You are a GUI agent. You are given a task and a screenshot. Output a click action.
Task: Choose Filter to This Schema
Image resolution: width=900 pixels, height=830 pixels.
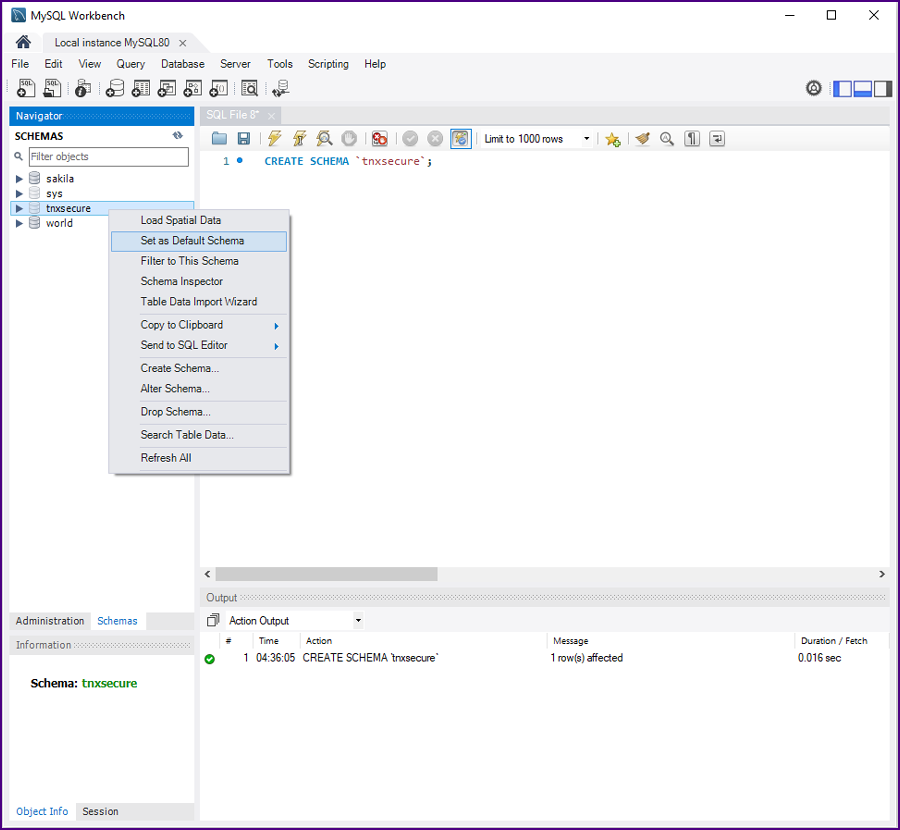pos(199,261)
